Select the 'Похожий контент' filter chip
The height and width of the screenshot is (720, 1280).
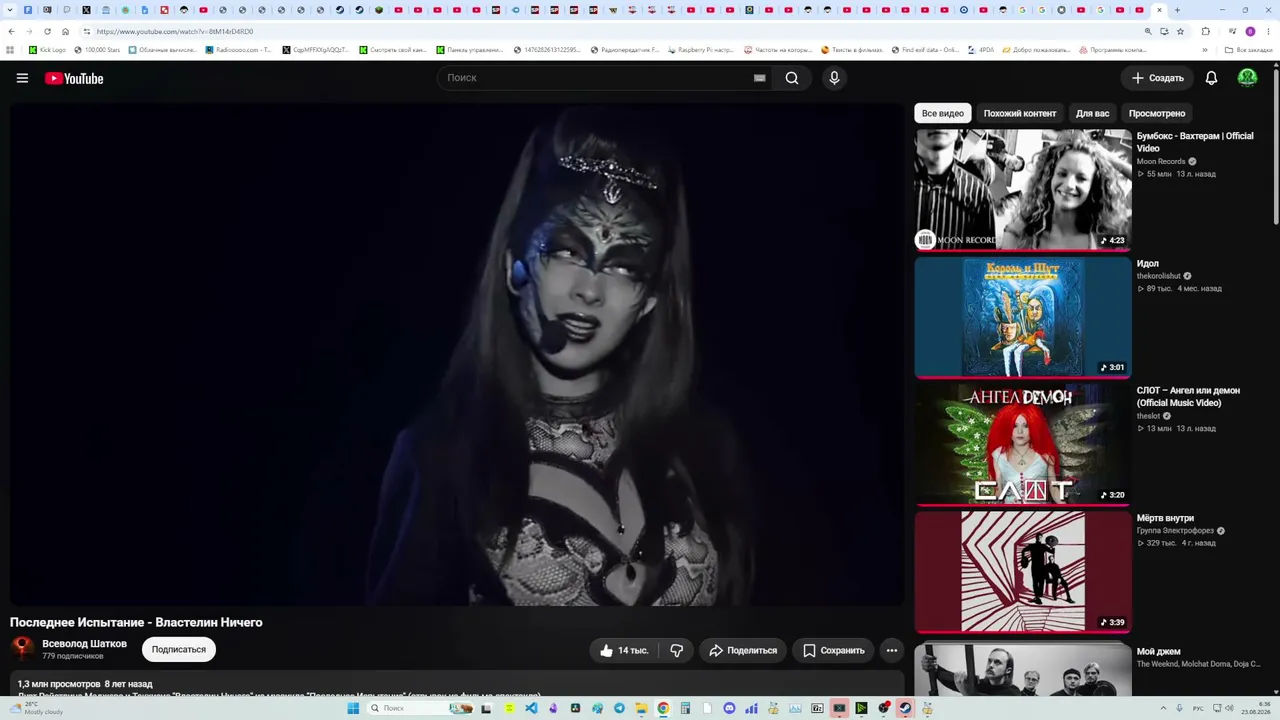pyautogui.click(x=1020, y=113)
